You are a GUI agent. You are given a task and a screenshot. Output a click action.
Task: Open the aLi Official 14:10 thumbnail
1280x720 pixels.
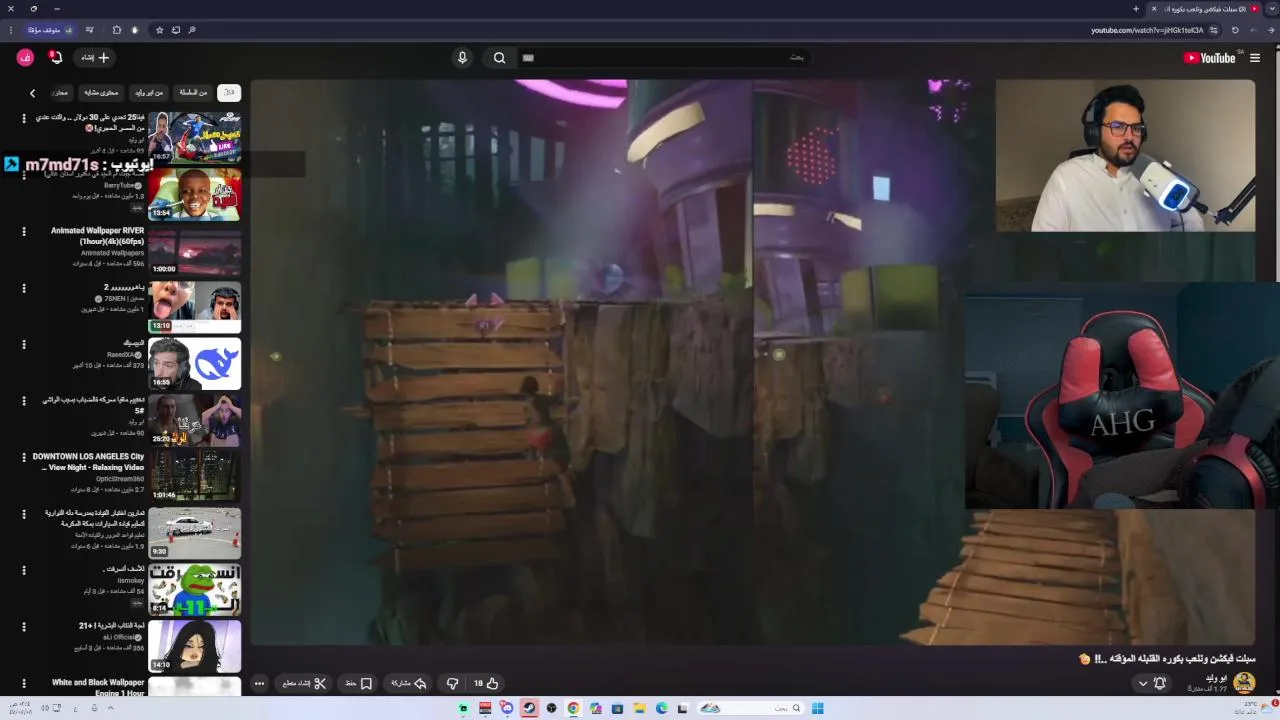195,646
